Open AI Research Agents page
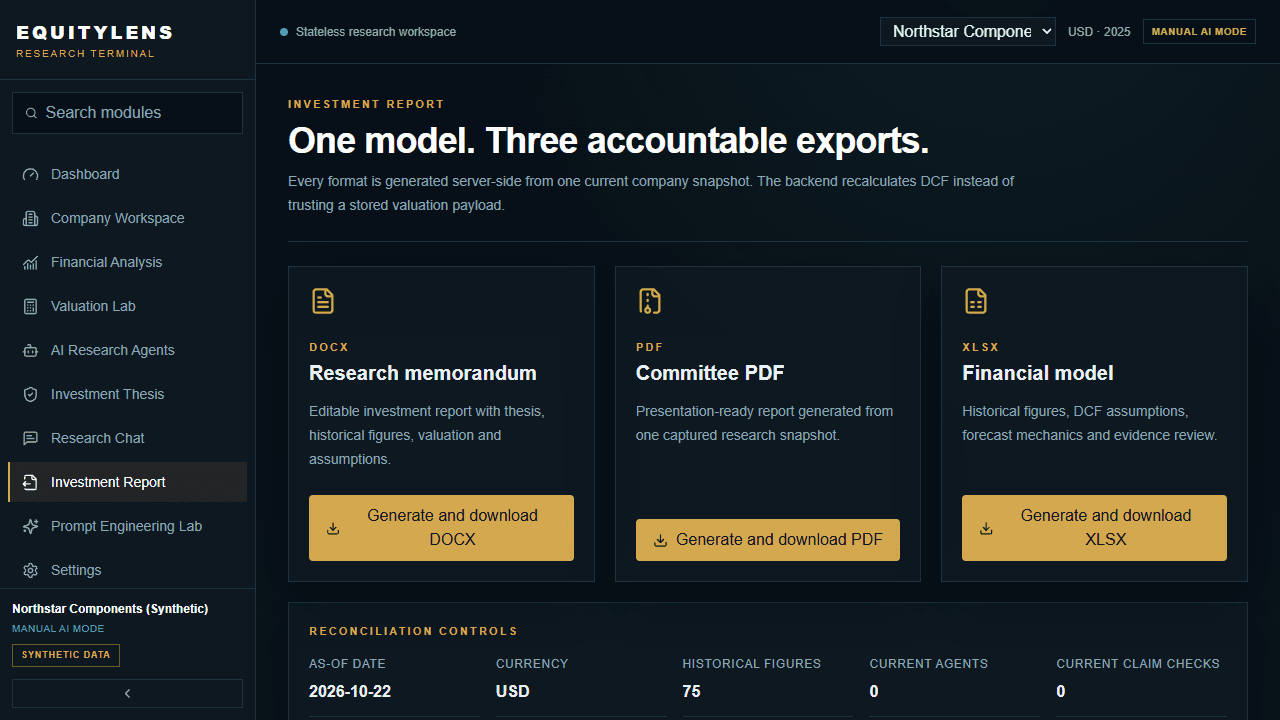Image resolution: width=1280 pixels, height=720 pixels. pos(127,350)
